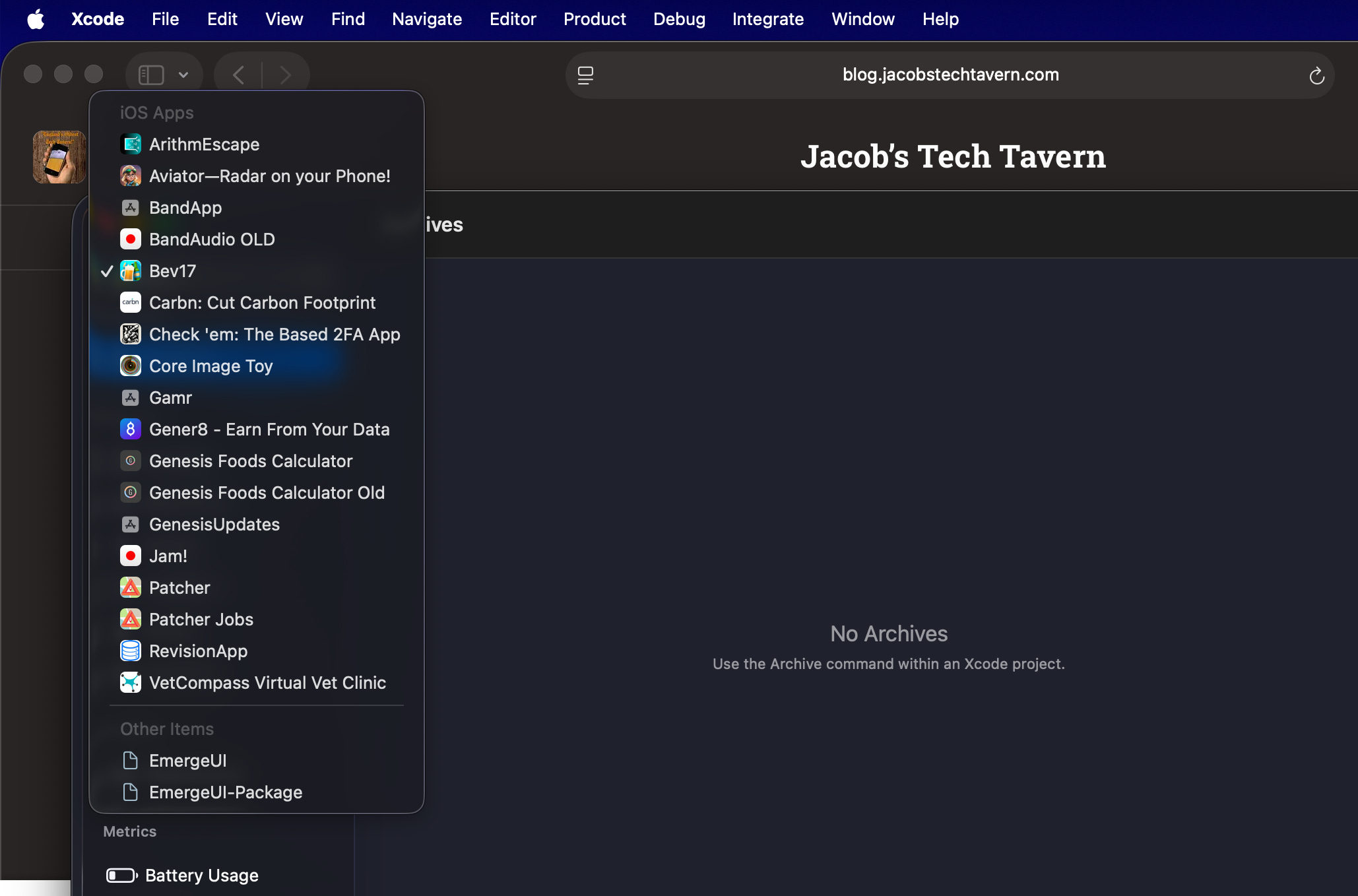This screenshot has height=896, width=1358.
Task: Click the blog address bar field
Action: [x=950, y=75]
